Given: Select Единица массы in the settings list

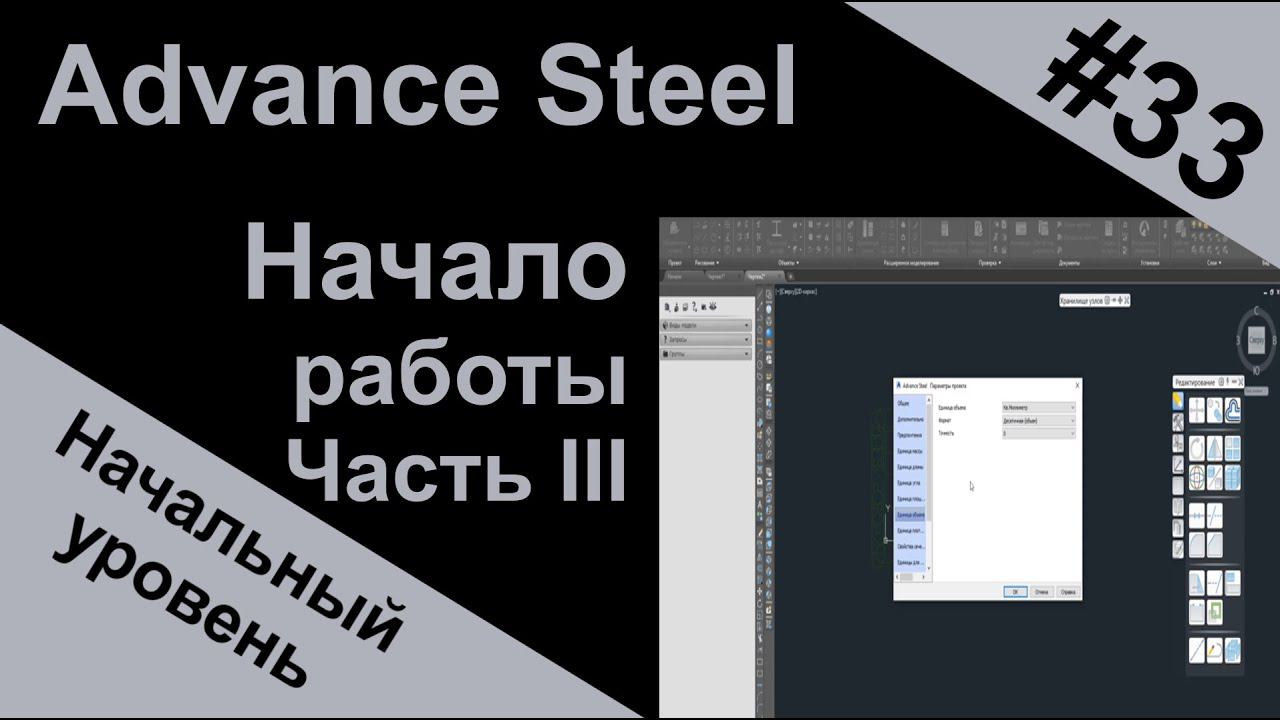Looking at the screenshot, I should pyautogui.click(x=911, y=451).
